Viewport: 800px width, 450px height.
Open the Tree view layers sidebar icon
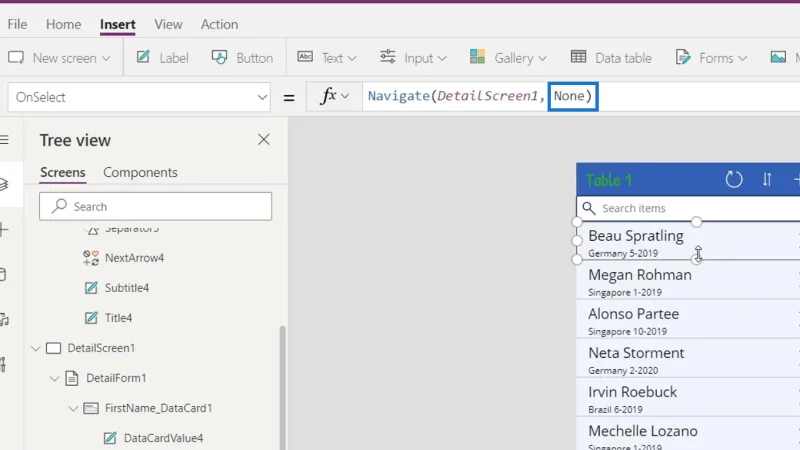pyautogui.click(x=4, y=184)
